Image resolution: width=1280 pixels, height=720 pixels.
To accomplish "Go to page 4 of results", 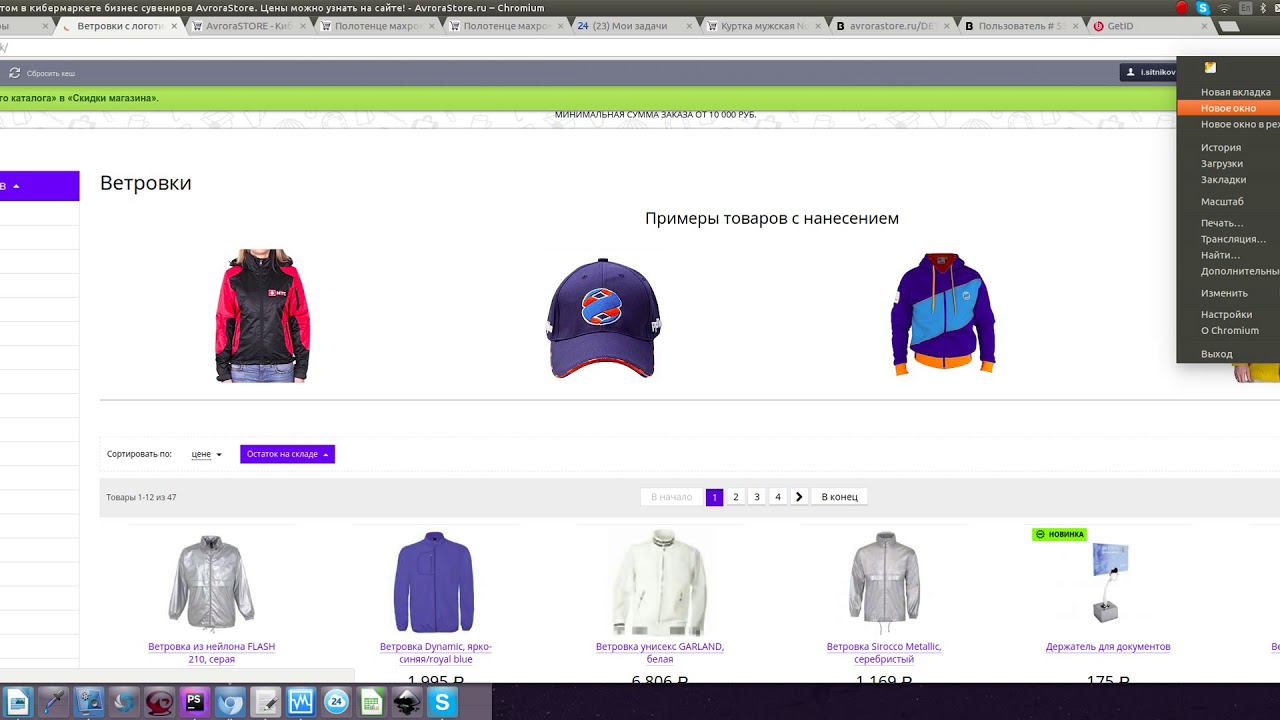I will (778, 496).
